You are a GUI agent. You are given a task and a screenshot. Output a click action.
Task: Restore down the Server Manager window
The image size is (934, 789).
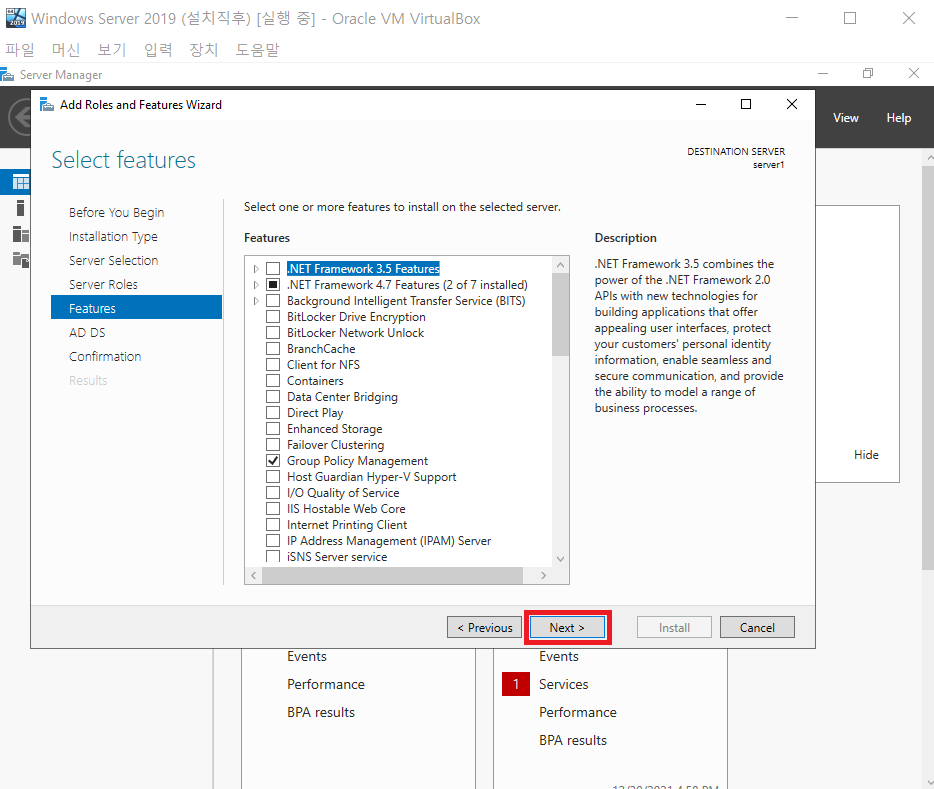point(868,73)
